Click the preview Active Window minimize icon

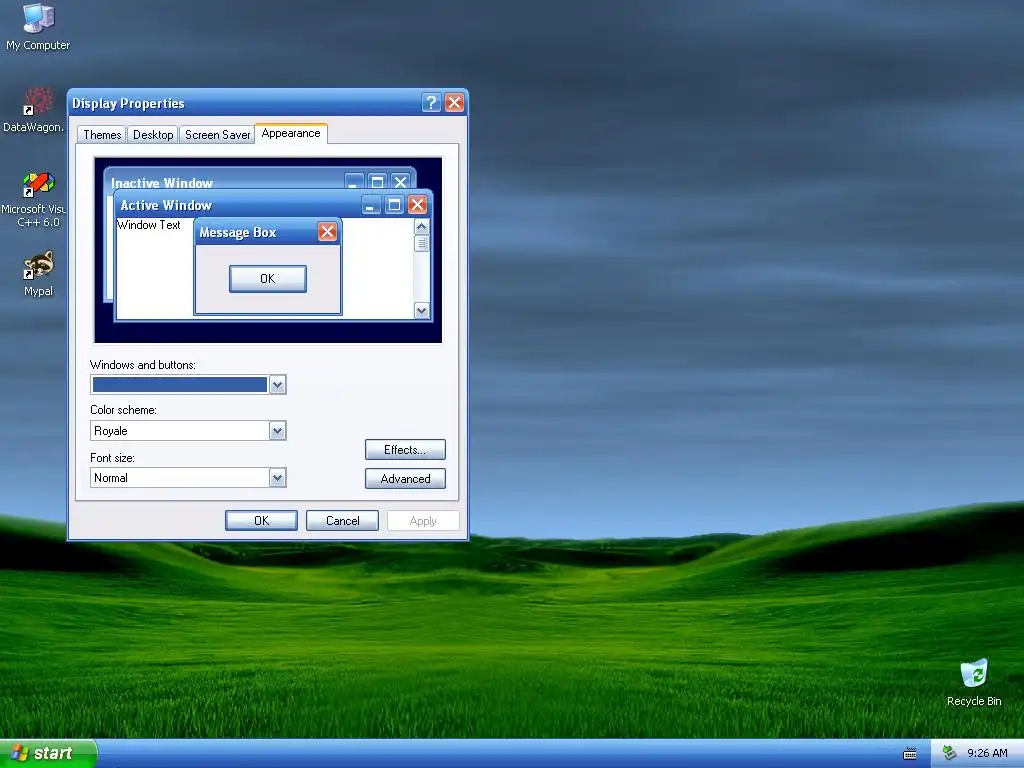point(371,205)
